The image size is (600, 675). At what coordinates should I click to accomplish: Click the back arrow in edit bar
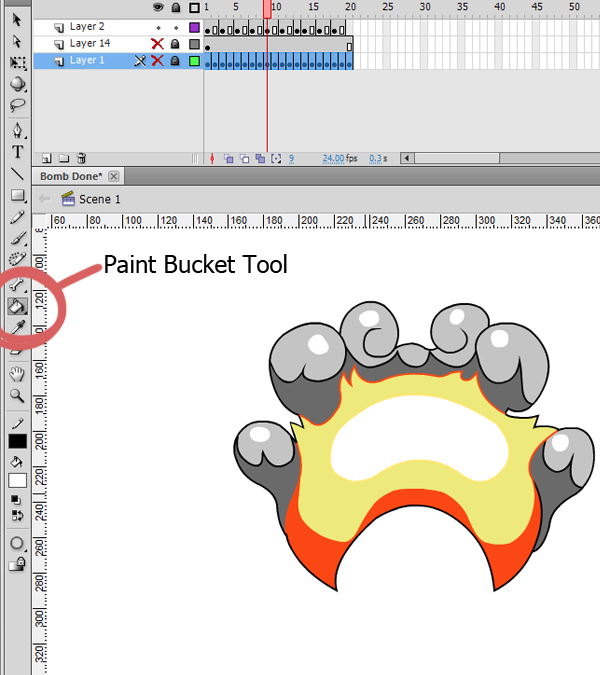[x=44, y=199]
